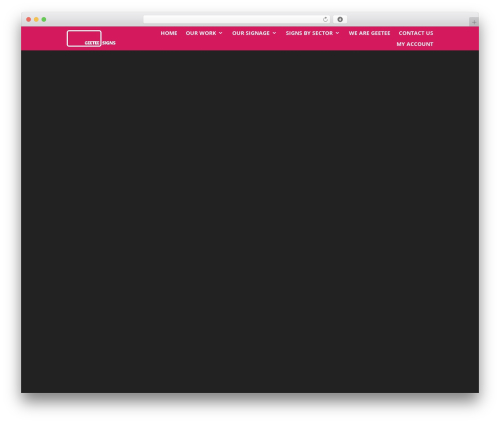Select the Signs By Sector menu item
The image size is (500, 423).
(x=309, y=33)
